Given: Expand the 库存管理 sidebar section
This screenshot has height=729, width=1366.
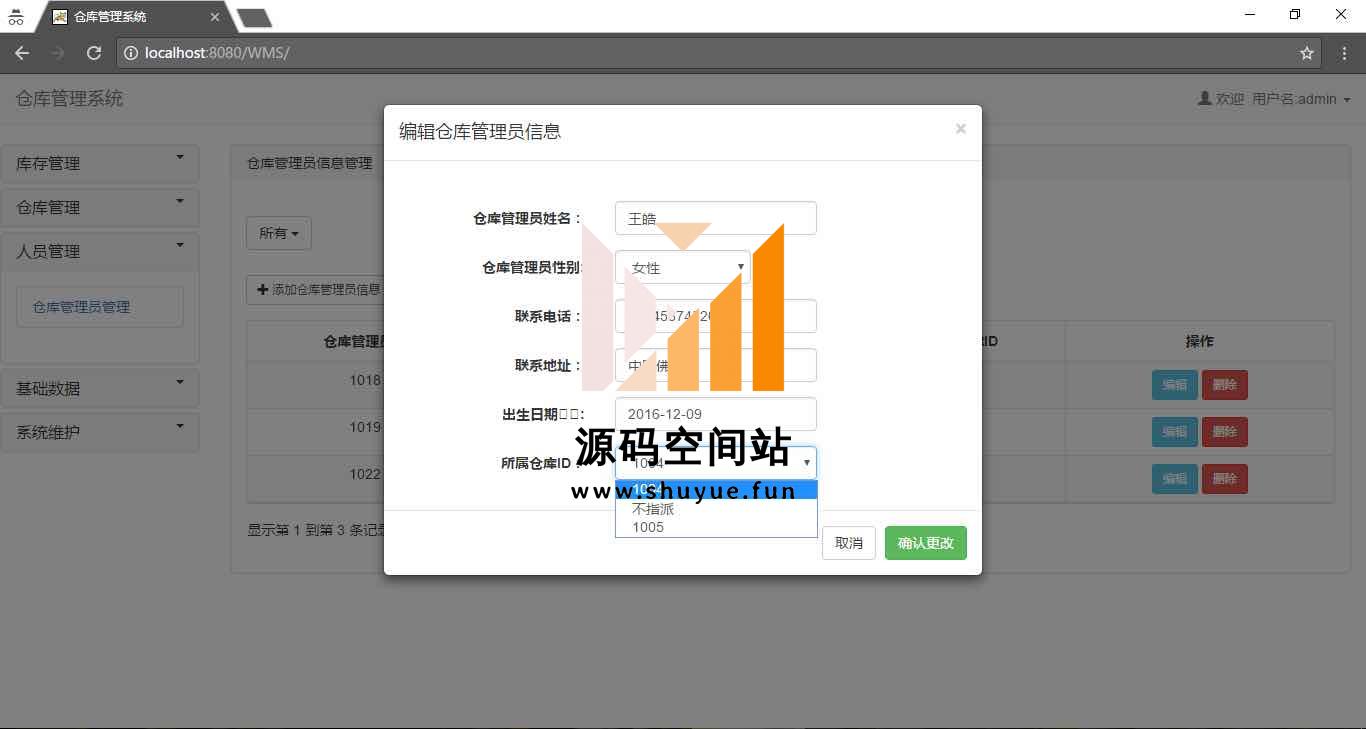Looking at the screenshot, I should tap(100, 164).
